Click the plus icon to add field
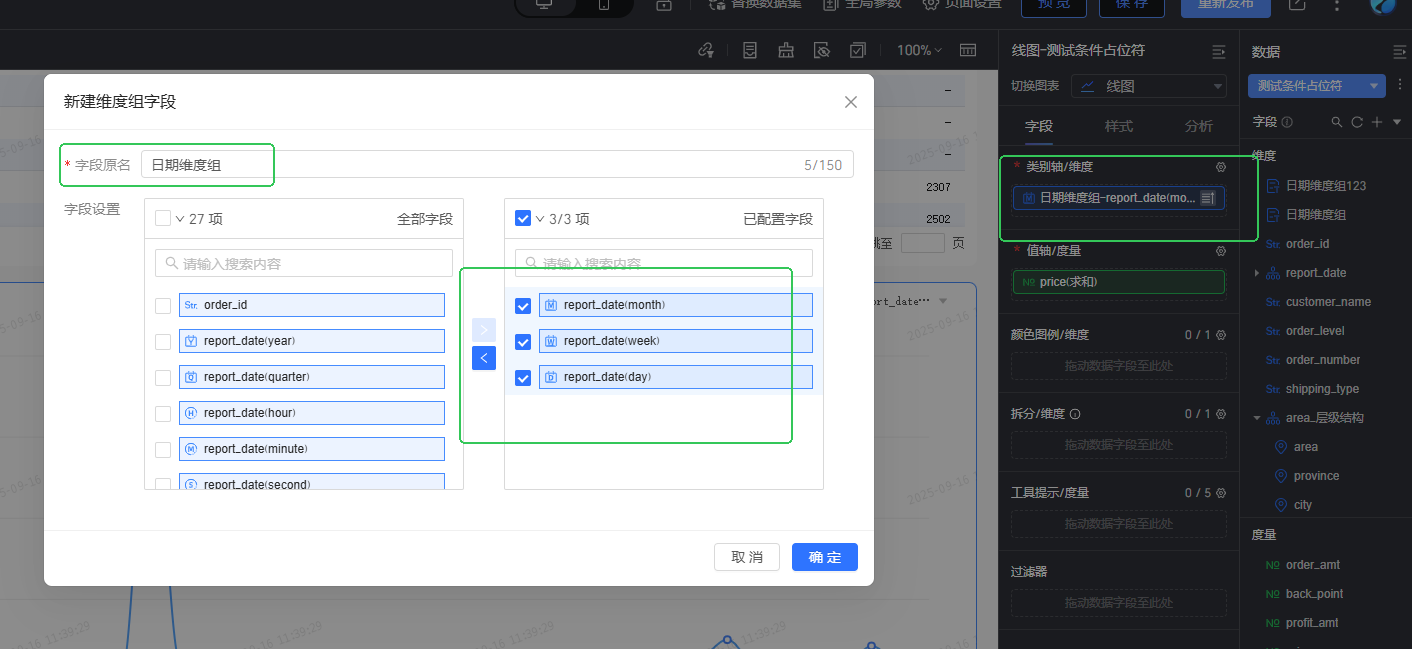Viewport: 1412px width, 649px height. [x=1377, y=122]
